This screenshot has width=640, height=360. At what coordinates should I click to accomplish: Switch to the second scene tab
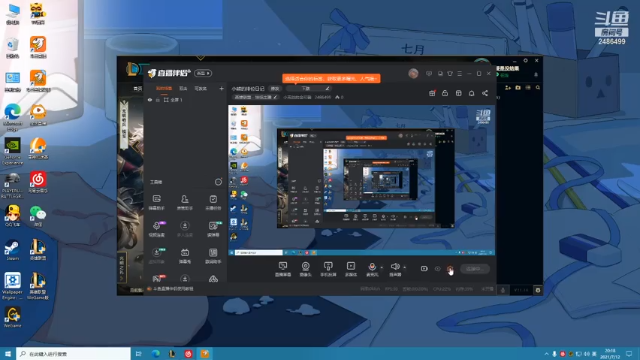click(x=183, y=88)
